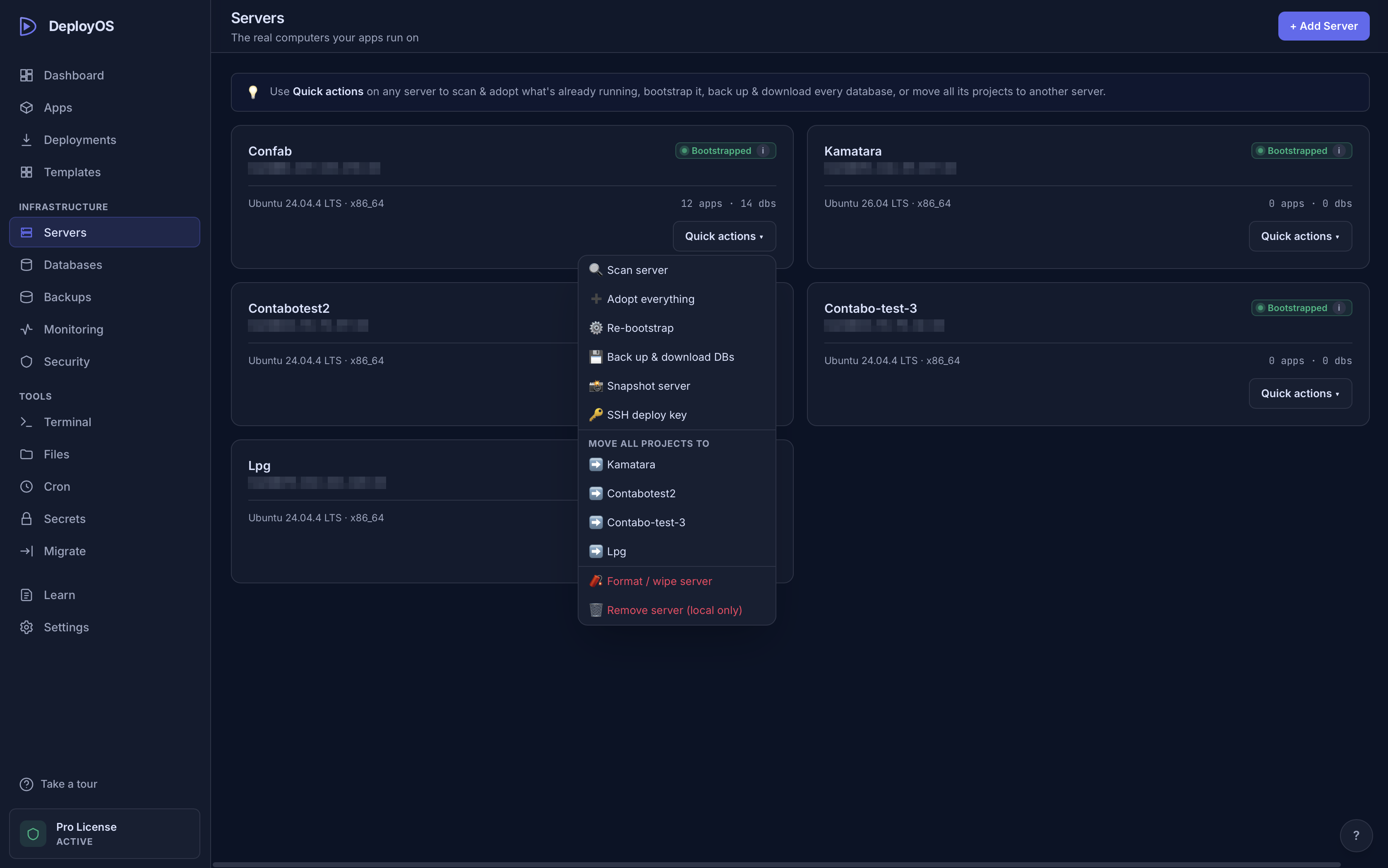Click the DeployOS logo icon
Screen dimensions: 1388x868
[x=28, y=26]
